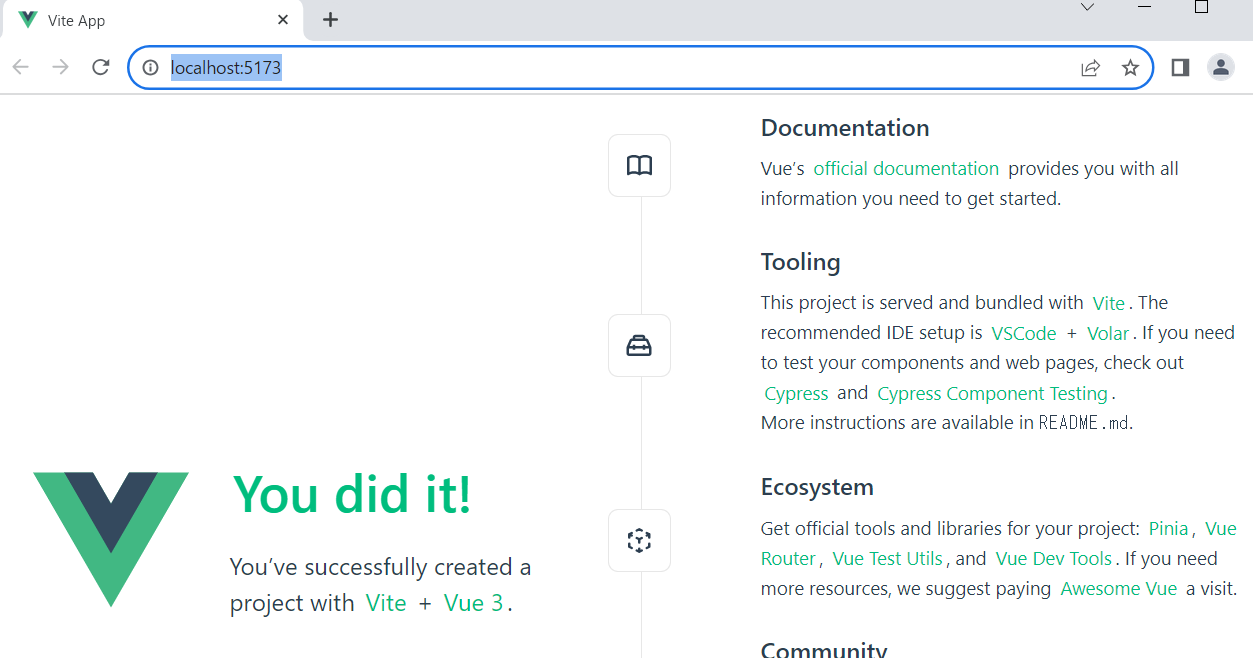Open the browser side panel icon
Viewport: 1253px width, 658px height.
coord(1179,67)
